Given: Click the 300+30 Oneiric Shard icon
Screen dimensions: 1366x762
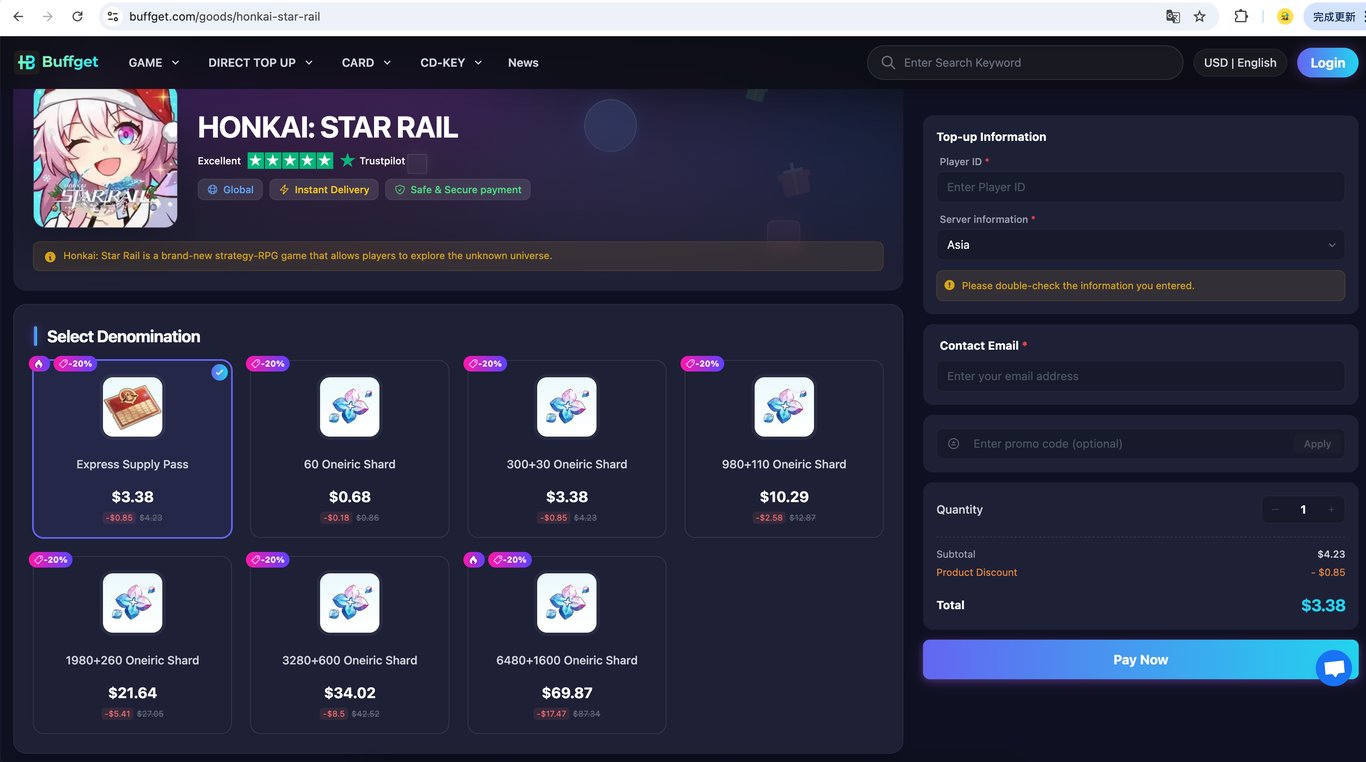Looking at the screenshot, I should [567, 407].
